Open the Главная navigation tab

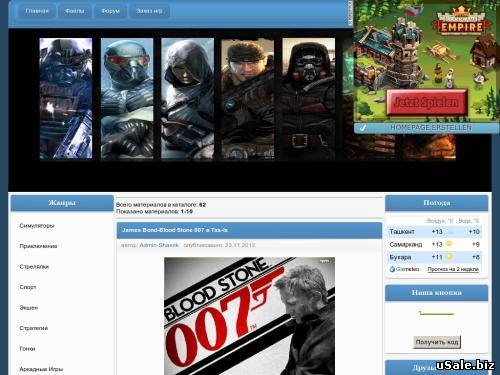tap(37, 11)
